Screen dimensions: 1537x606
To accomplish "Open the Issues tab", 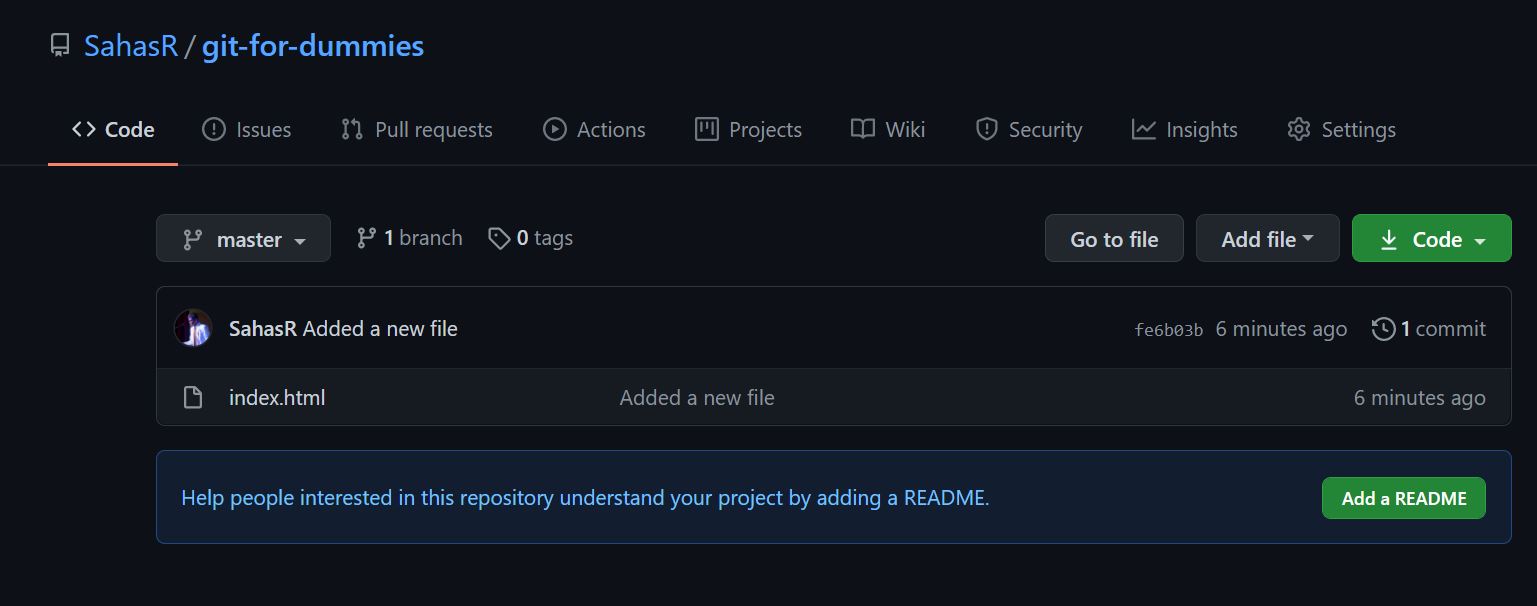I will pos(247,130).
